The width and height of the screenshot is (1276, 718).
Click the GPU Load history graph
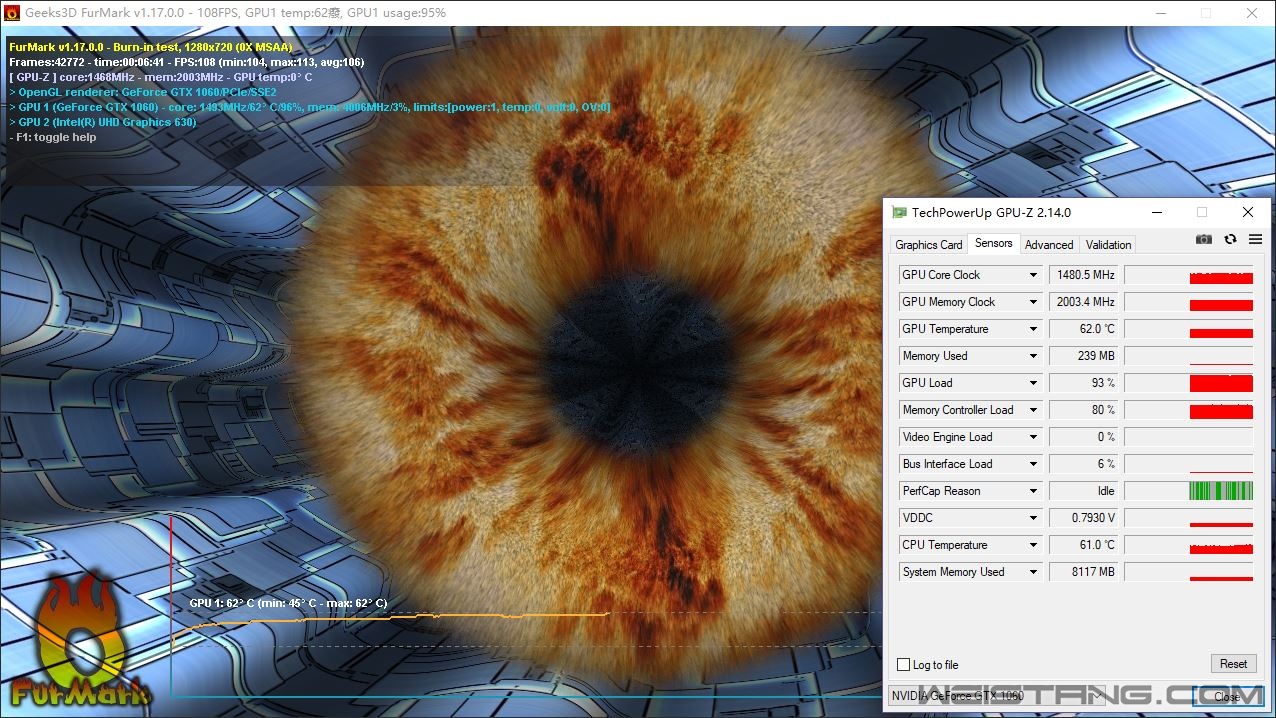coord(1189,383)
